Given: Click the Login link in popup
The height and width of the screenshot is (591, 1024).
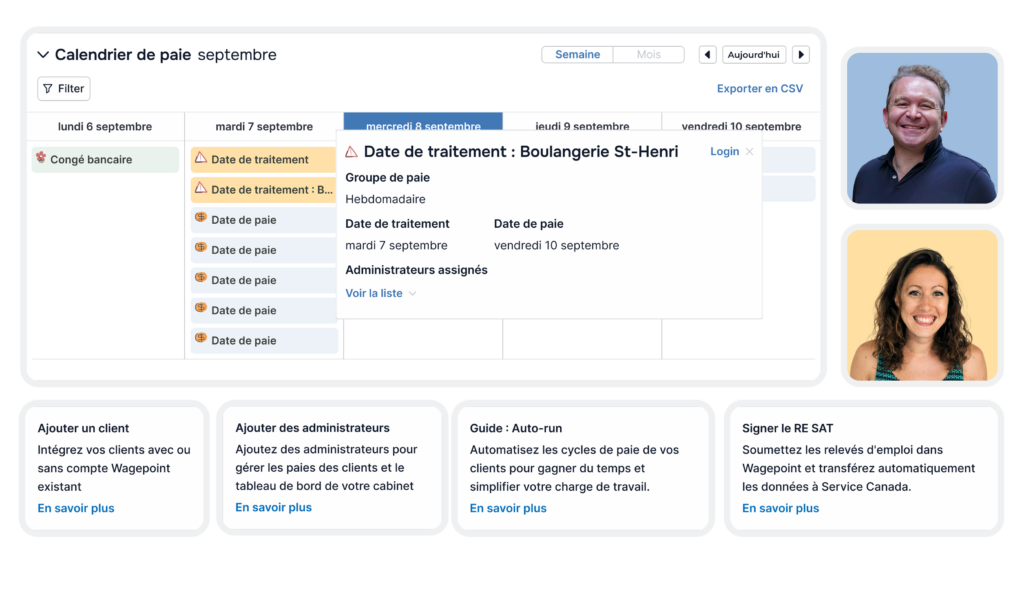Looking at the screenshot, I should (724, 152).
